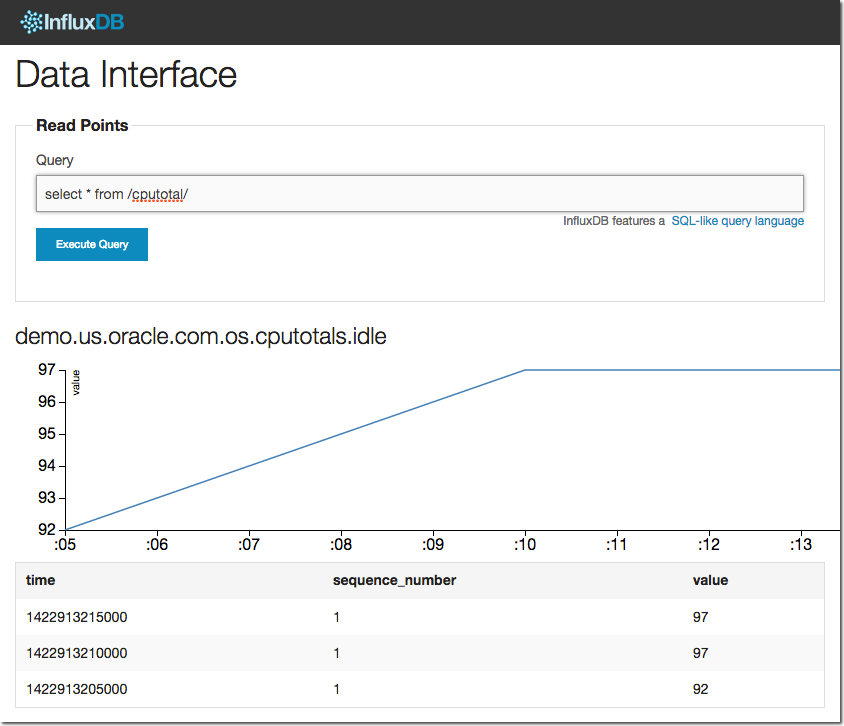Image resolution: width=844 pixels, height=726 pixels.
Task: Click the :13 tick on the chart x-axis
Action: pos(800,545)
